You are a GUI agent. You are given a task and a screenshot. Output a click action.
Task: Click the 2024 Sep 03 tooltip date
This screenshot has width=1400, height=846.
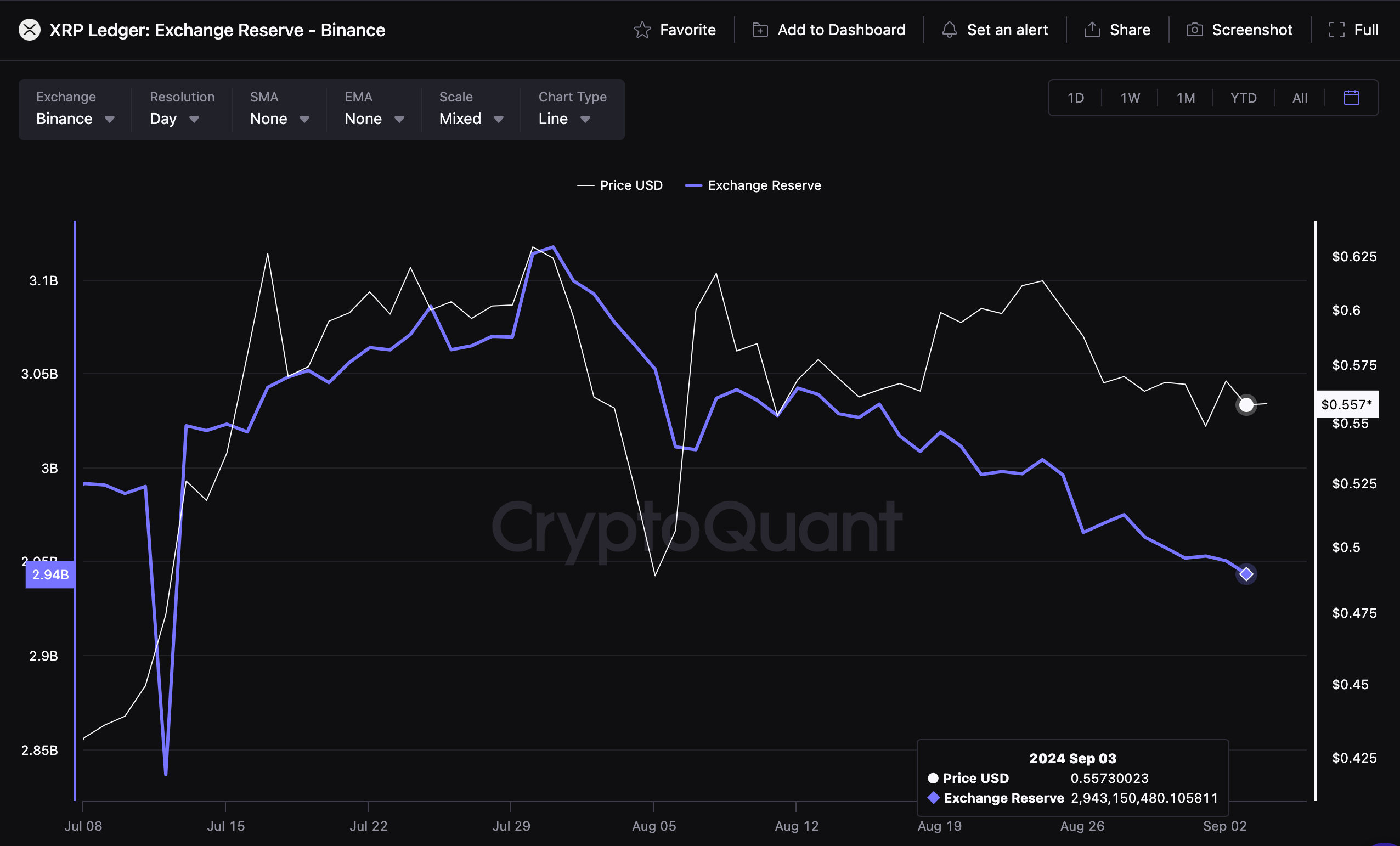click(1072, 758)
